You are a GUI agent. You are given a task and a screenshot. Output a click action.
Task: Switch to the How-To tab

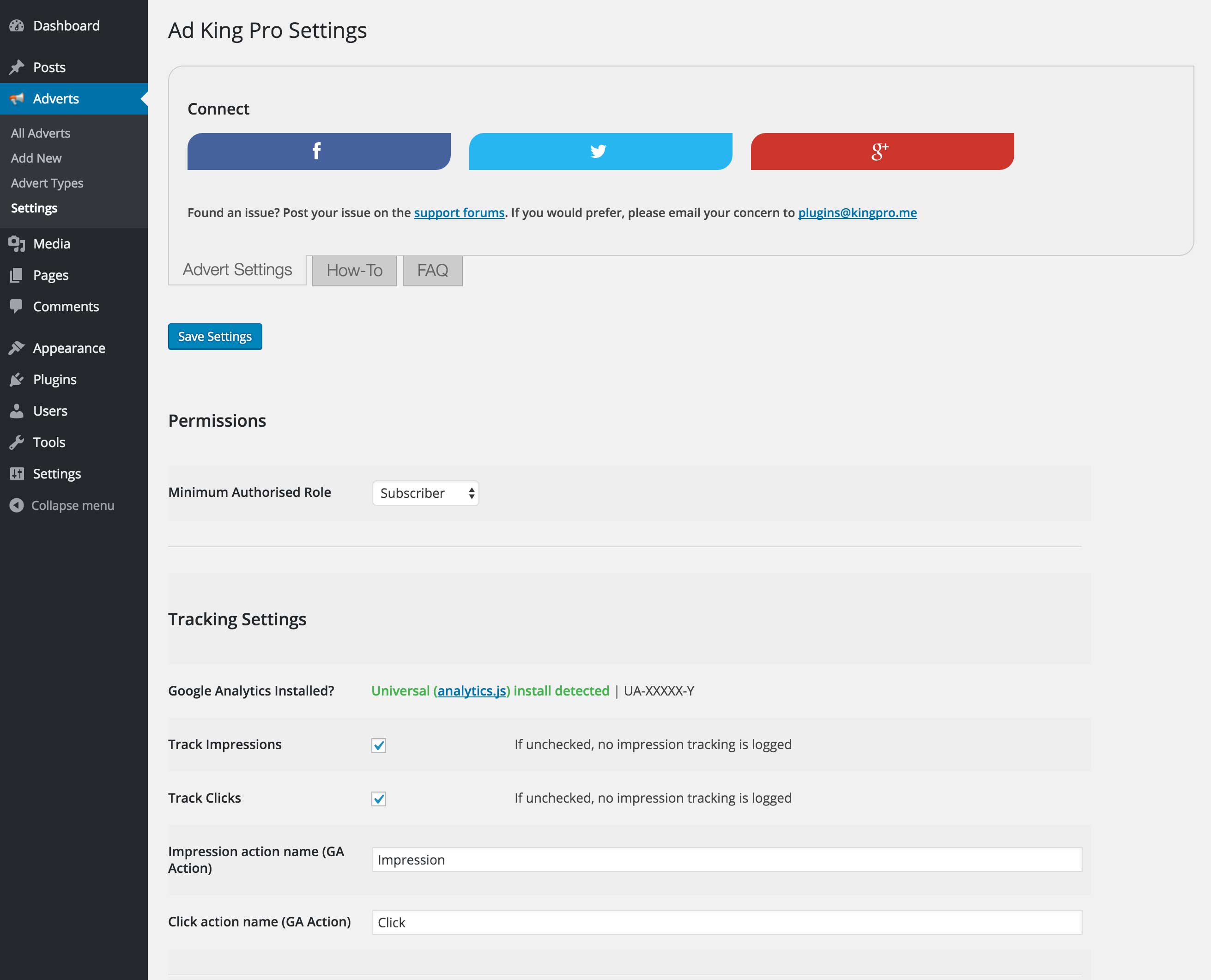(355, 271)
